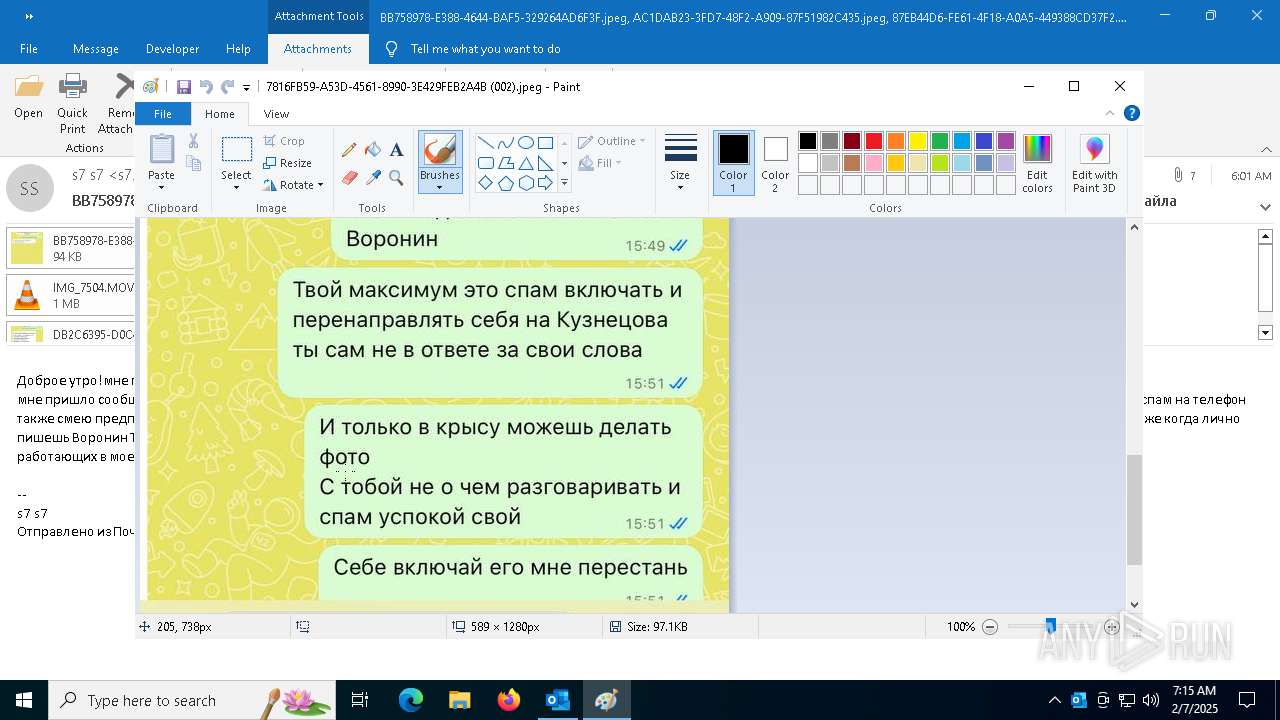Open Customize Quick Access Toolbar dropdown
This screenshot has width=1280, height=720.
click(246, 87)
